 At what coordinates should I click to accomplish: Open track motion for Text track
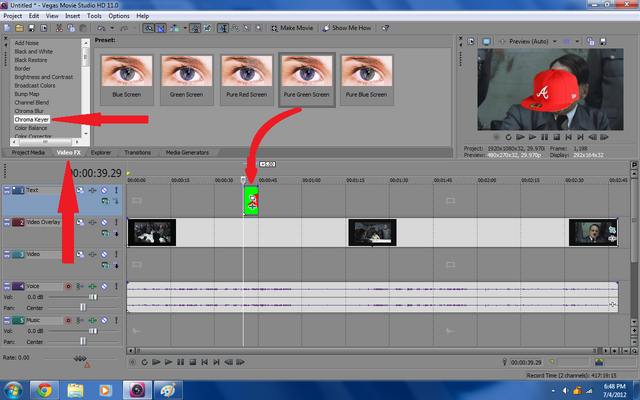click(80, 190)
